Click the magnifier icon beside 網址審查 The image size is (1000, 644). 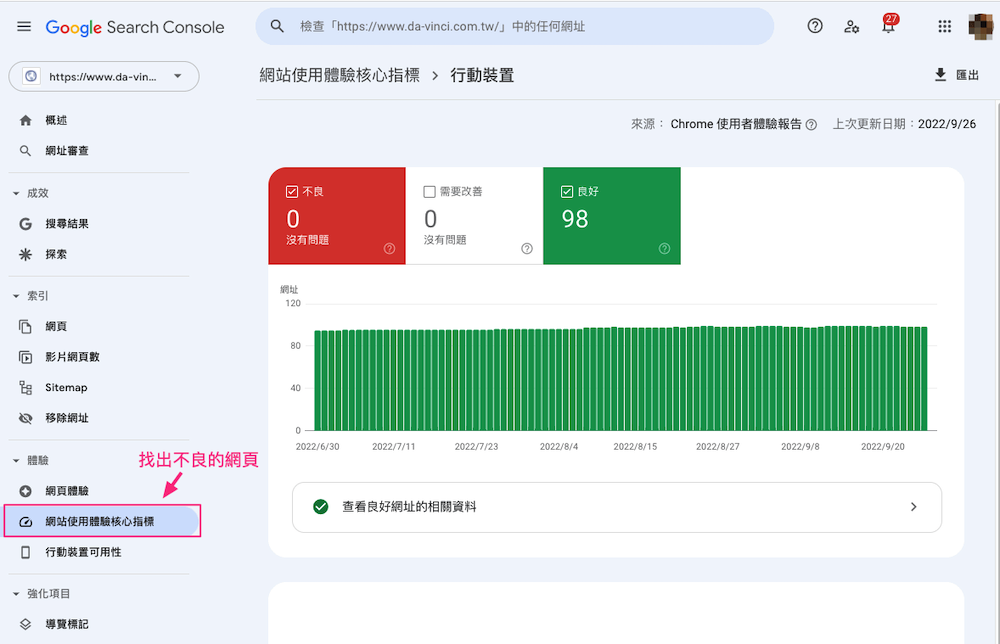tap(26, 151)
